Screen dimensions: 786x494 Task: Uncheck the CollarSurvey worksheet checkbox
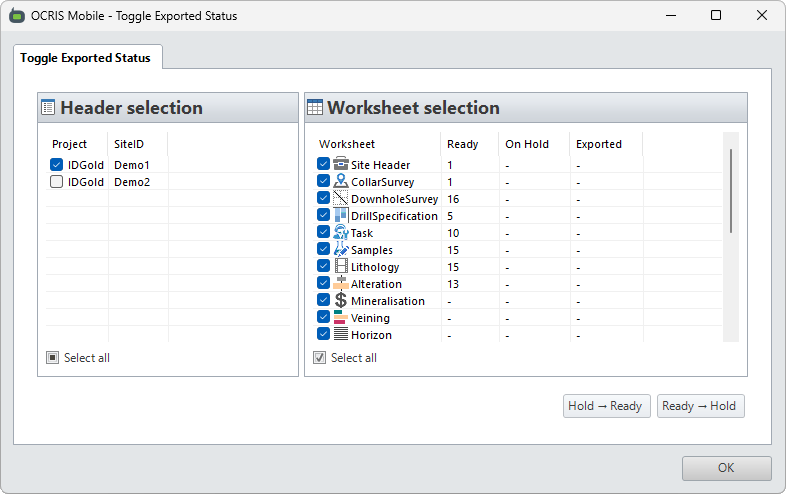(323, 181)
